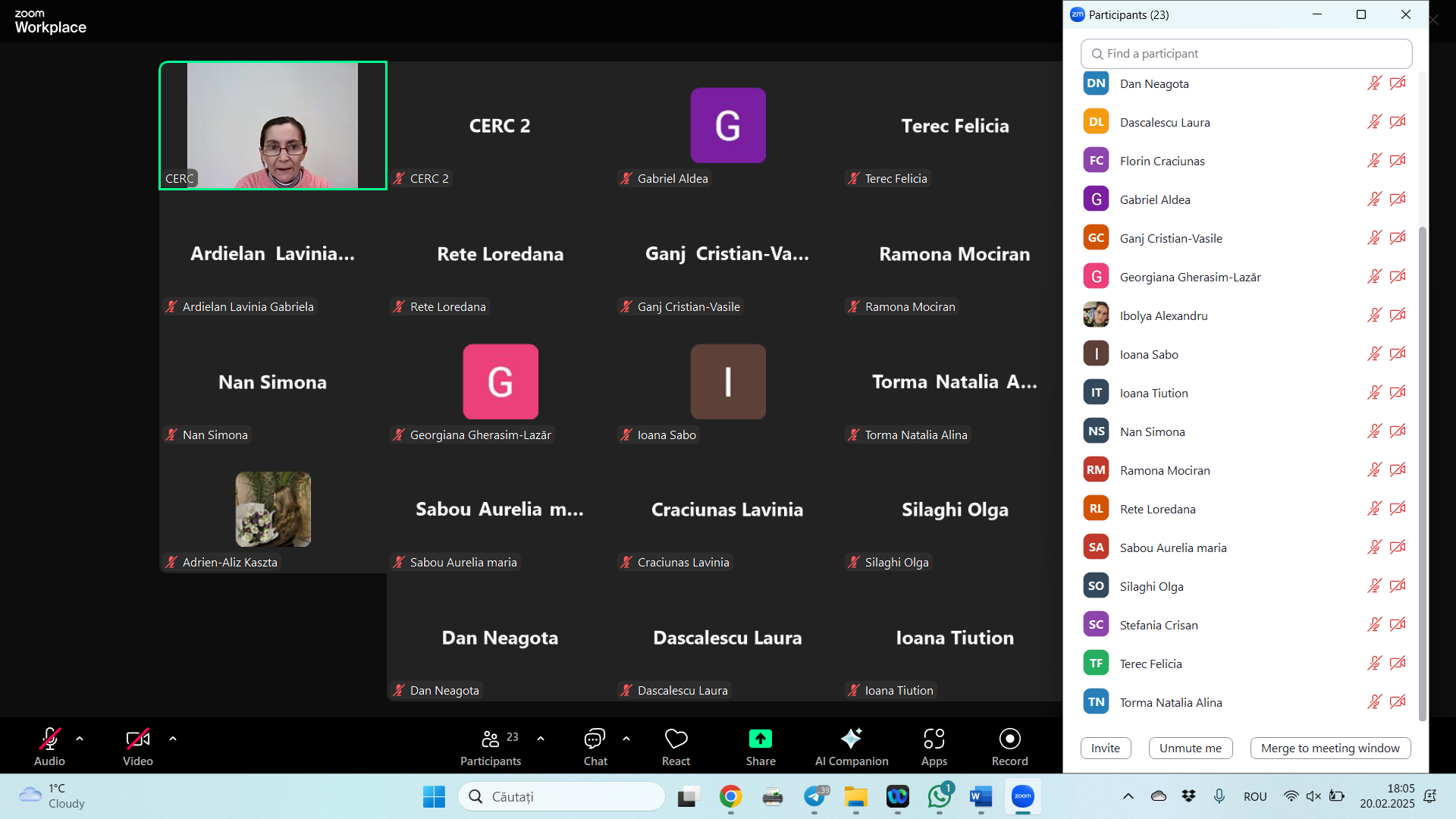Image resolution: width=1456 pixels, height=819 pixels.
Task: Expand audio options arrow beside Audio
Action: coord(80,739)
